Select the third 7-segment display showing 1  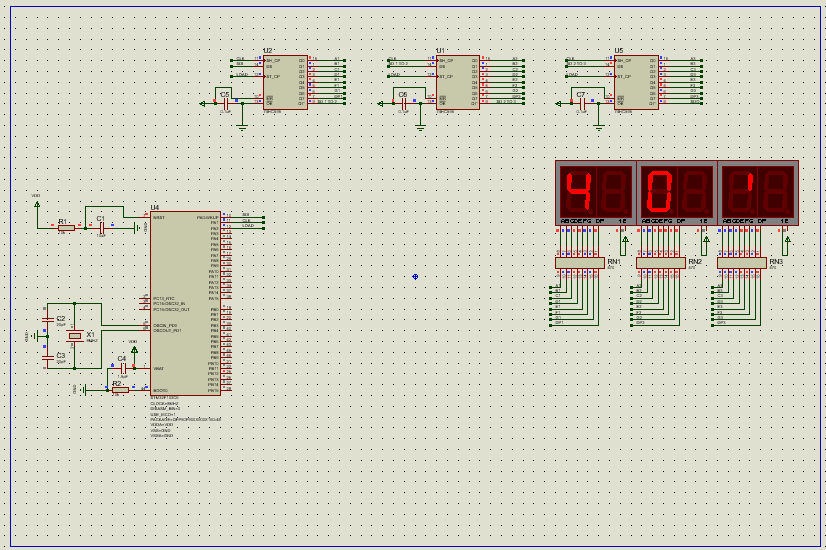758,193
